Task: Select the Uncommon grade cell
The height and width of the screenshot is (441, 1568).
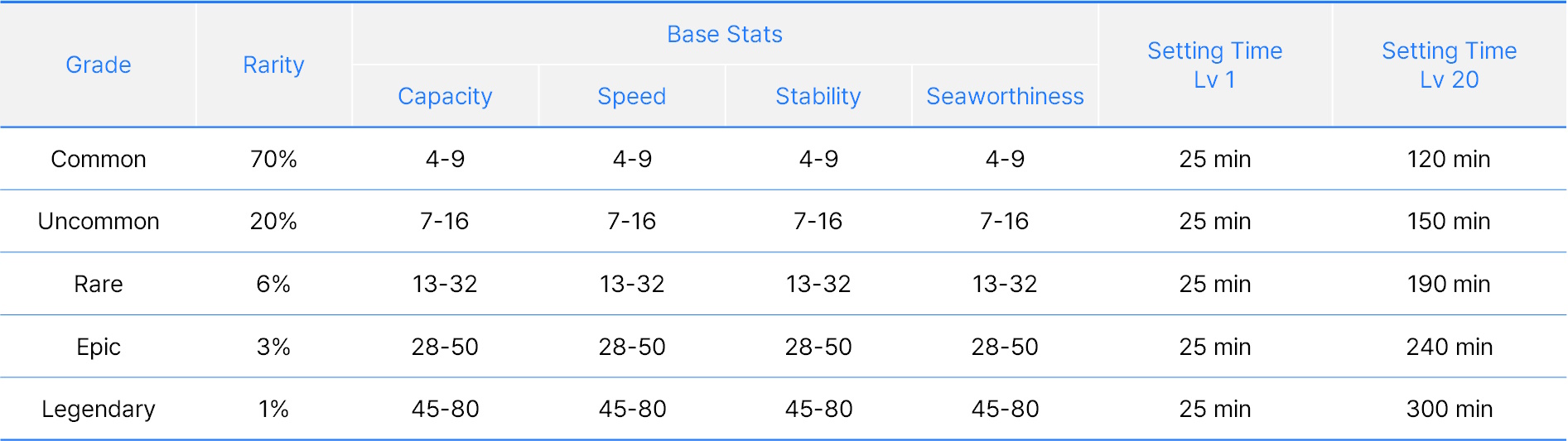Action: click(98, 221)
